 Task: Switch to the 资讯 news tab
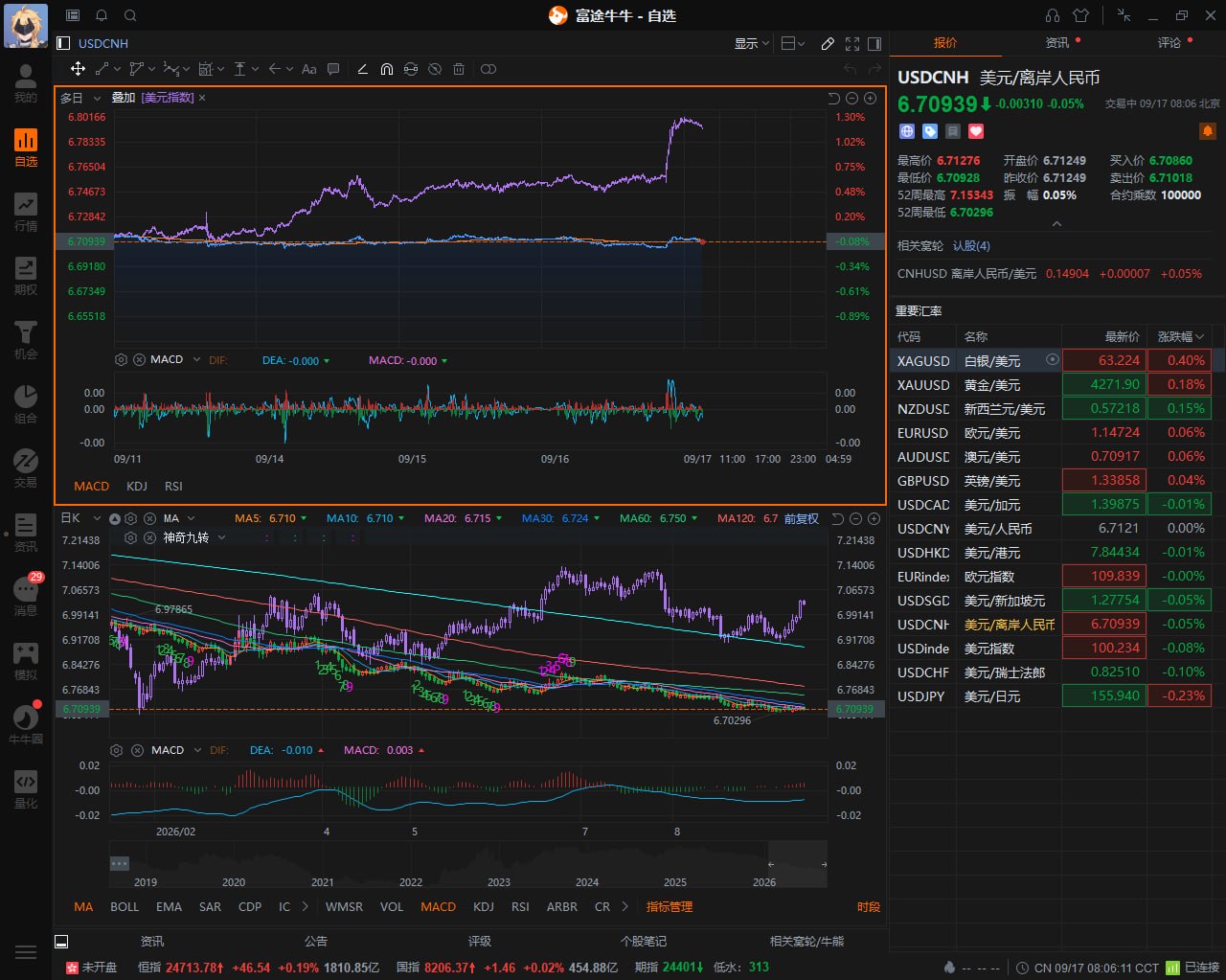(1057, 43)
